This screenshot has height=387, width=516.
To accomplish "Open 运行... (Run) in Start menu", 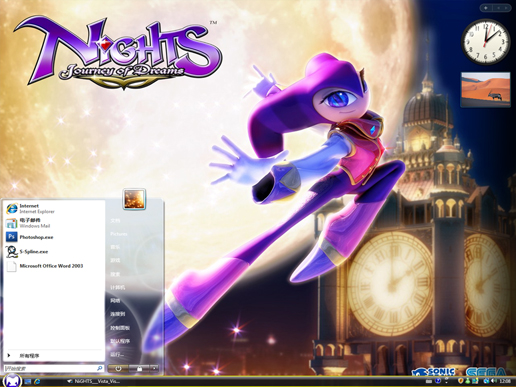I will (117, 354).
